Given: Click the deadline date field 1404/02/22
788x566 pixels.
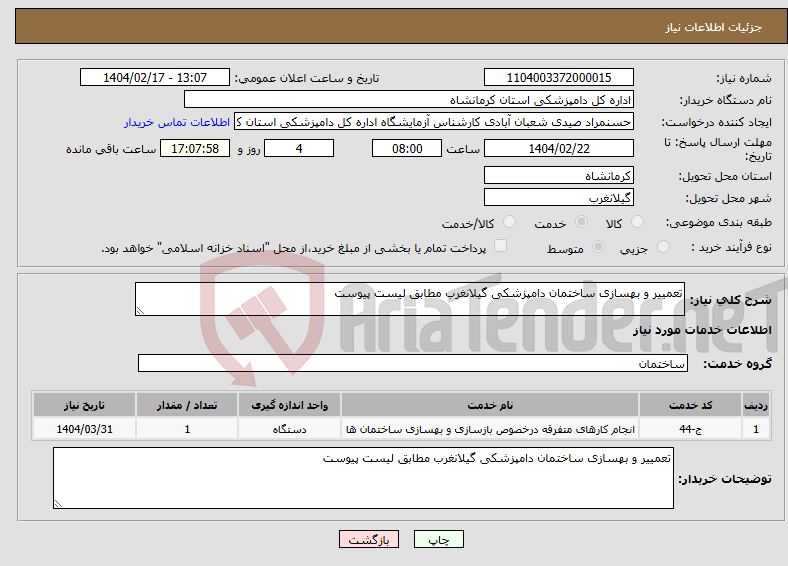Looking at the screenshot, I should pos(559,148).
